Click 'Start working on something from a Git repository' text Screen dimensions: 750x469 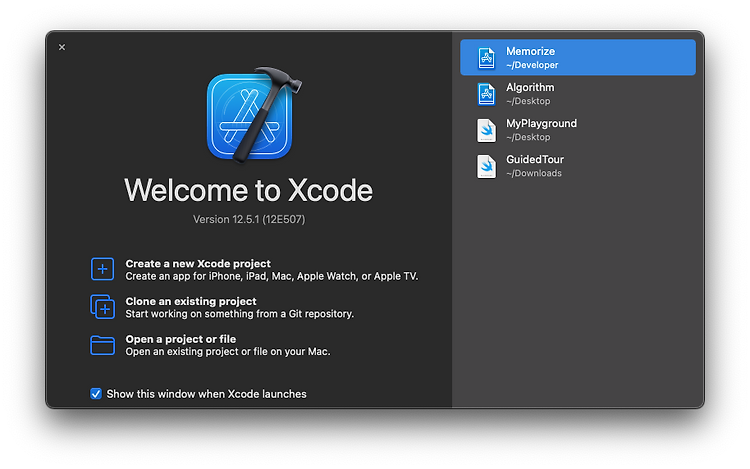click(240, 314)
